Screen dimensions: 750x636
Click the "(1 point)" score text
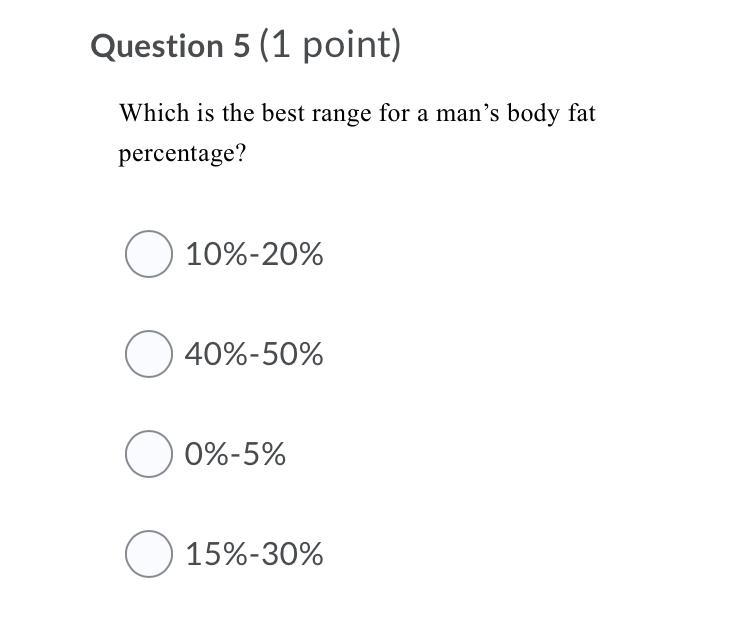(330, 45)
